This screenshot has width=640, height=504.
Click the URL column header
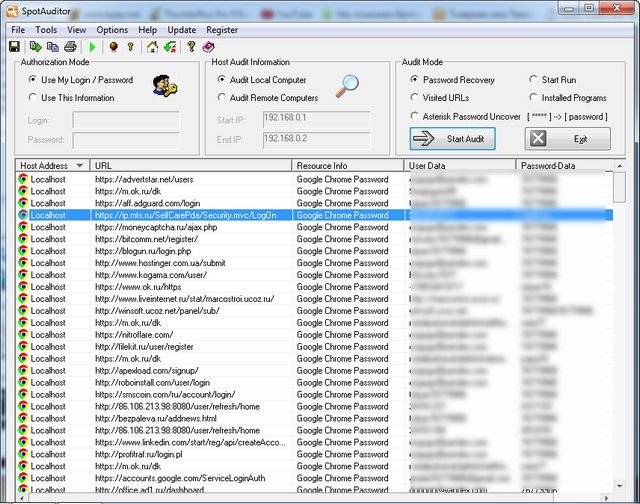[x=191, y=165]
